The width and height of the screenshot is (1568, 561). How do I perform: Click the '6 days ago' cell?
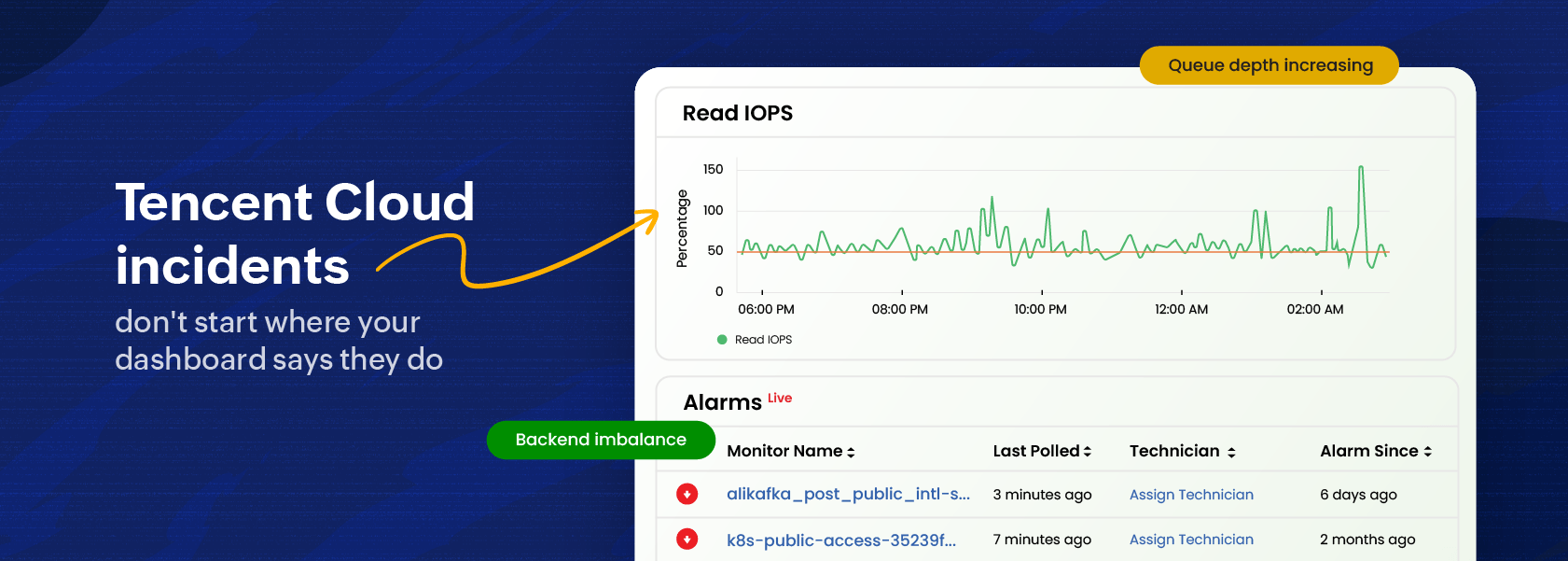point(1358,495)
